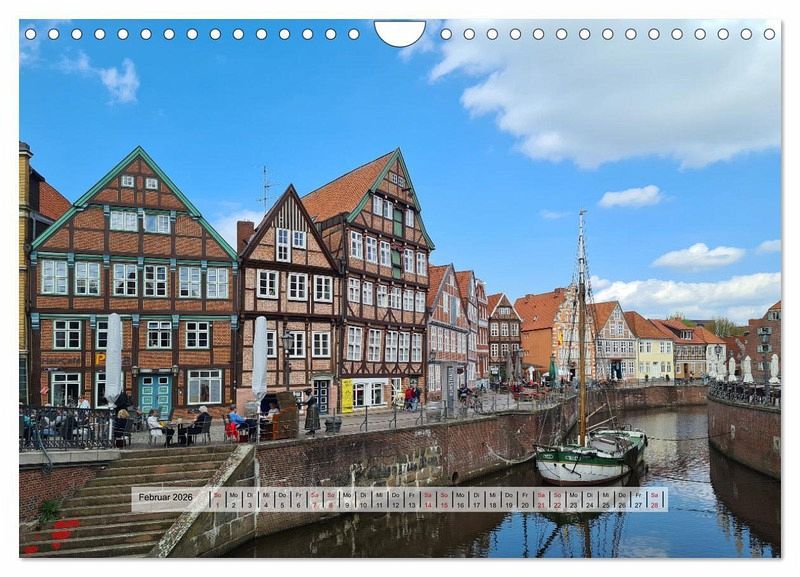
Task: Click the yellow poster beside the building entrance
Action: (347, 395)
